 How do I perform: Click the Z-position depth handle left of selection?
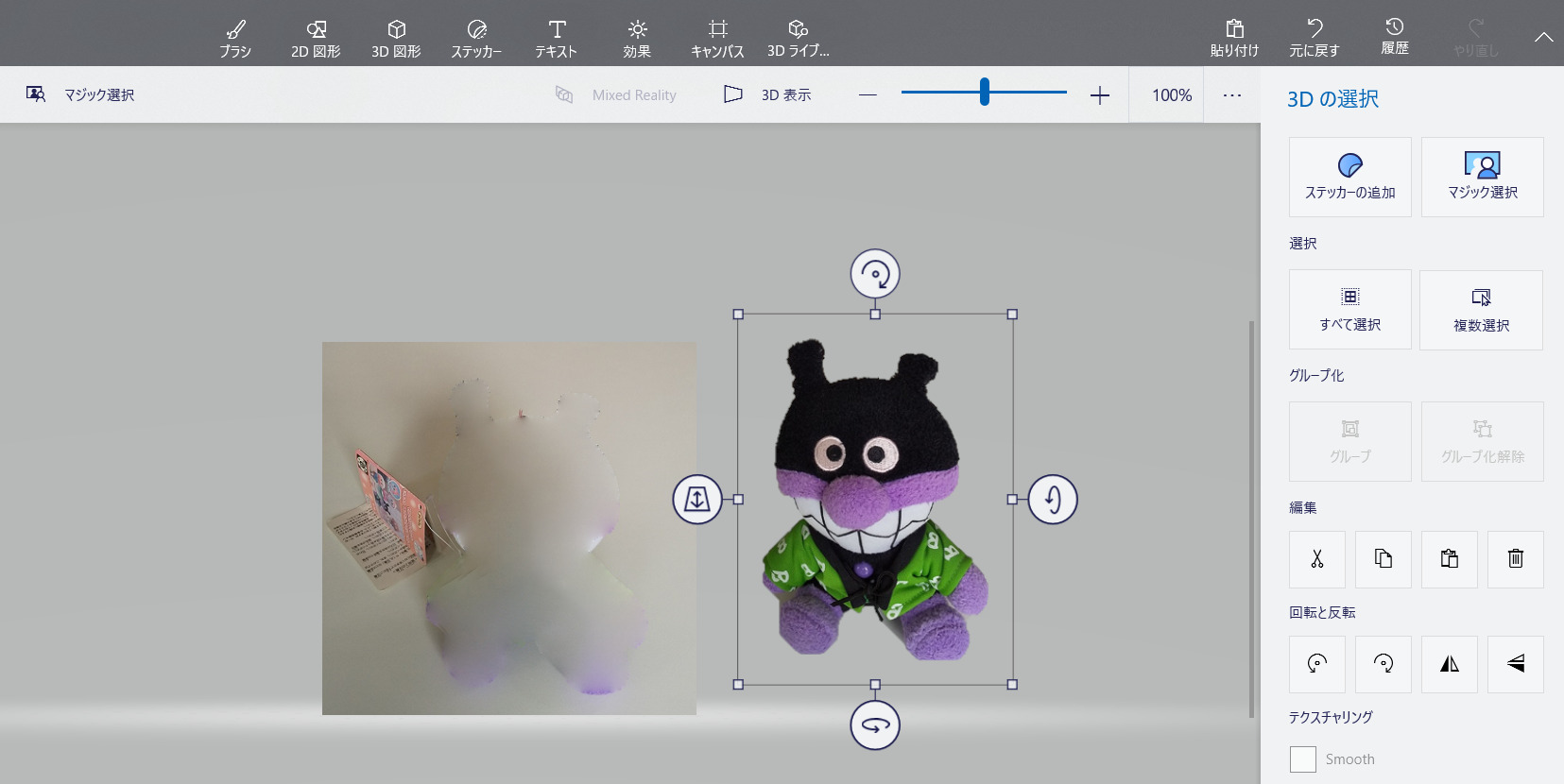[697, 499]
